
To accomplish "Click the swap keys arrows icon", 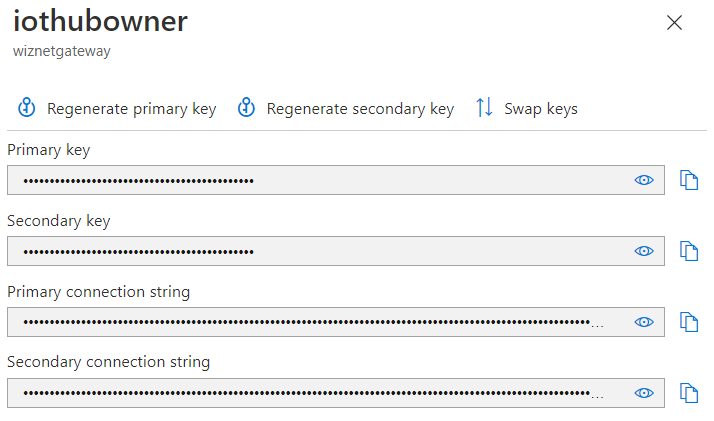I will point(484,108).
